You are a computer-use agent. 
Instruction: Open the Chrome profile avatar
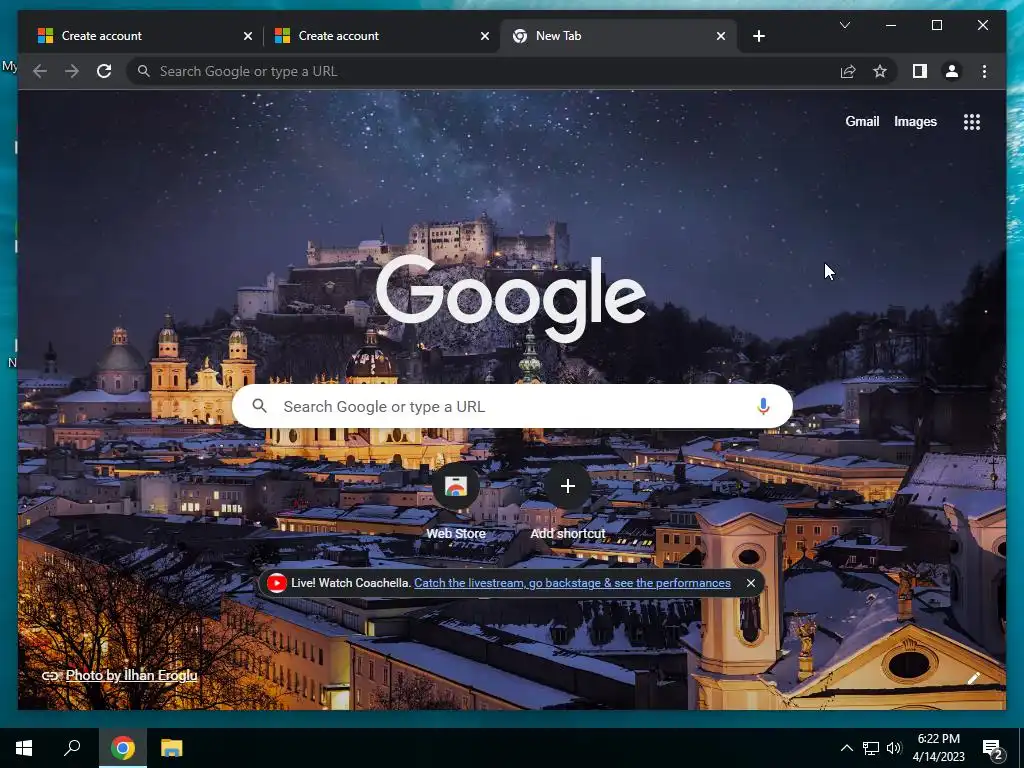coord(952,71)
